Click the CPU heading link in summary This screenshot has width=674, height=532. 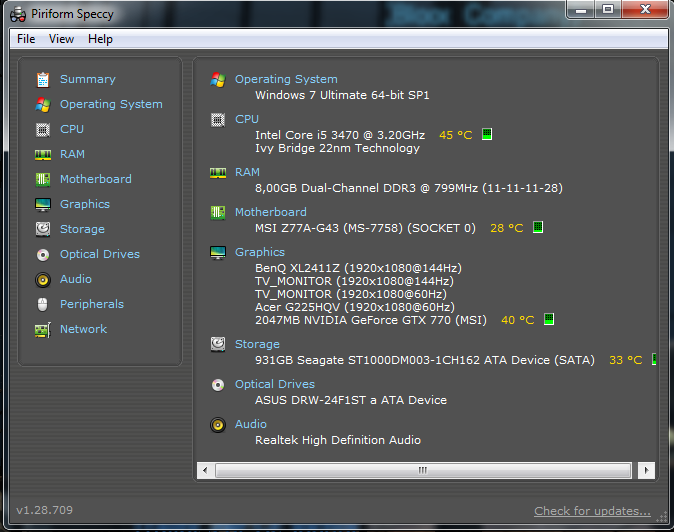[247, 119]
